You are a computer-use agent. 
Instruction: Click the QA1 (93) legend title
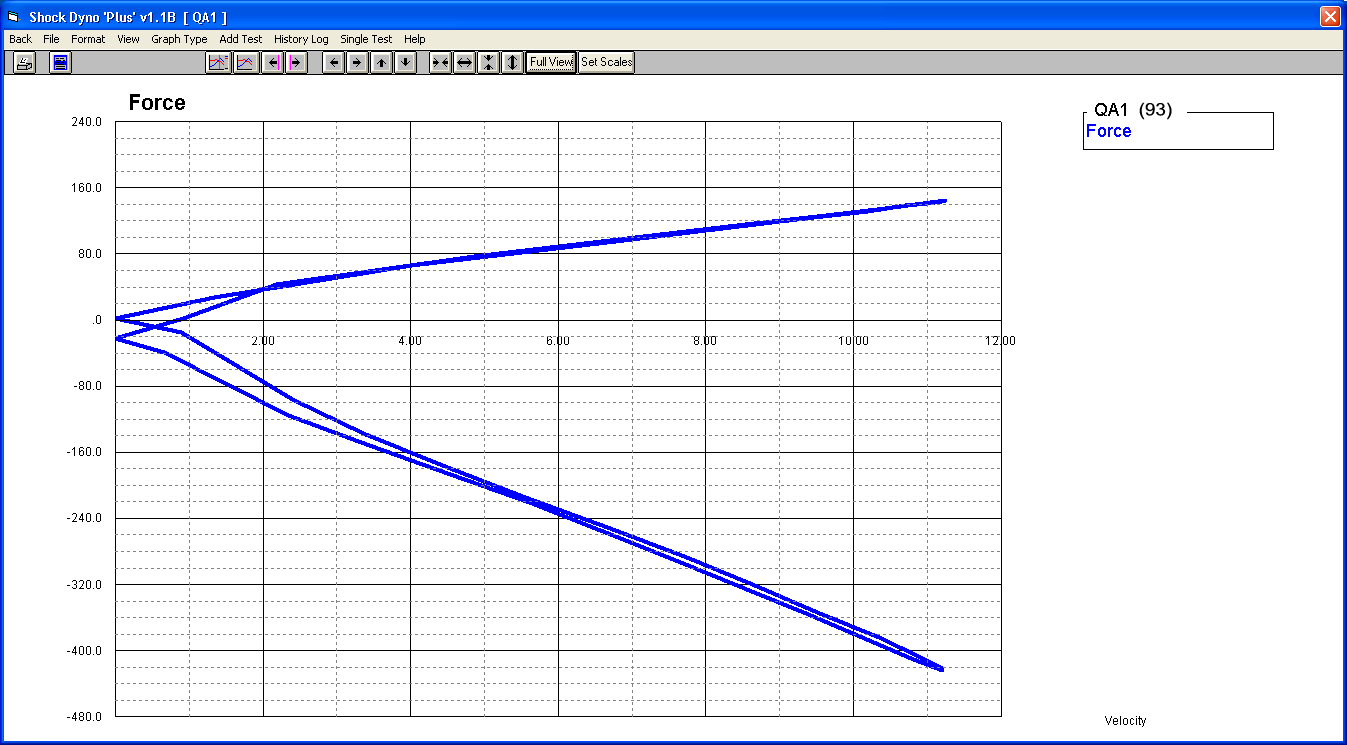tap(1133, 110)
